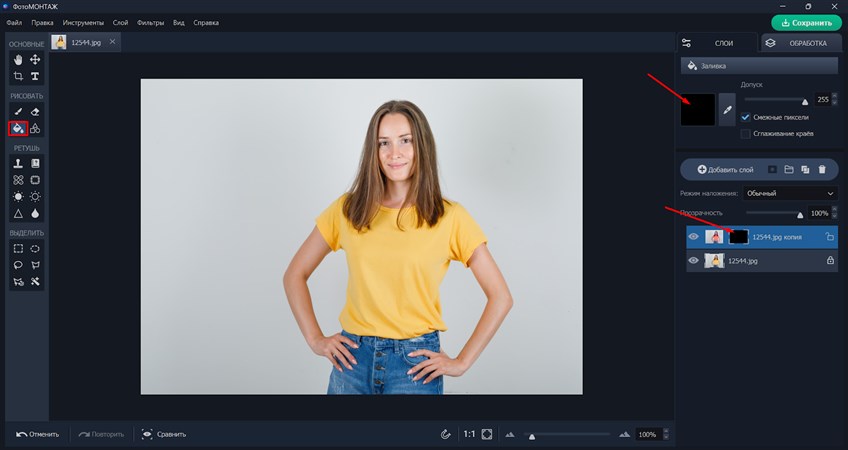The width and height of the screenshot is (848, 450).
Task: Open the Режим наложения dropdown
Action: click(789, 193)
